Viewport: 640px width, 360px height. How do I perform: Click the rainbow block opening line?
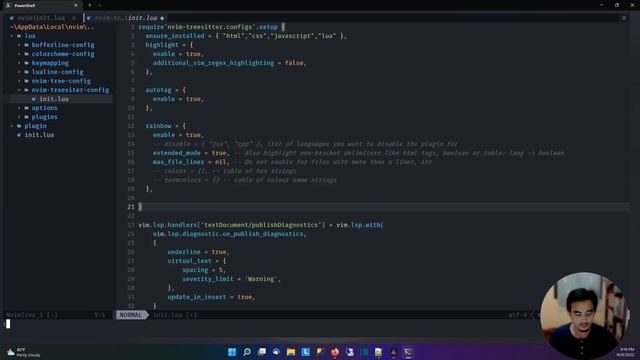pos(166,126)
